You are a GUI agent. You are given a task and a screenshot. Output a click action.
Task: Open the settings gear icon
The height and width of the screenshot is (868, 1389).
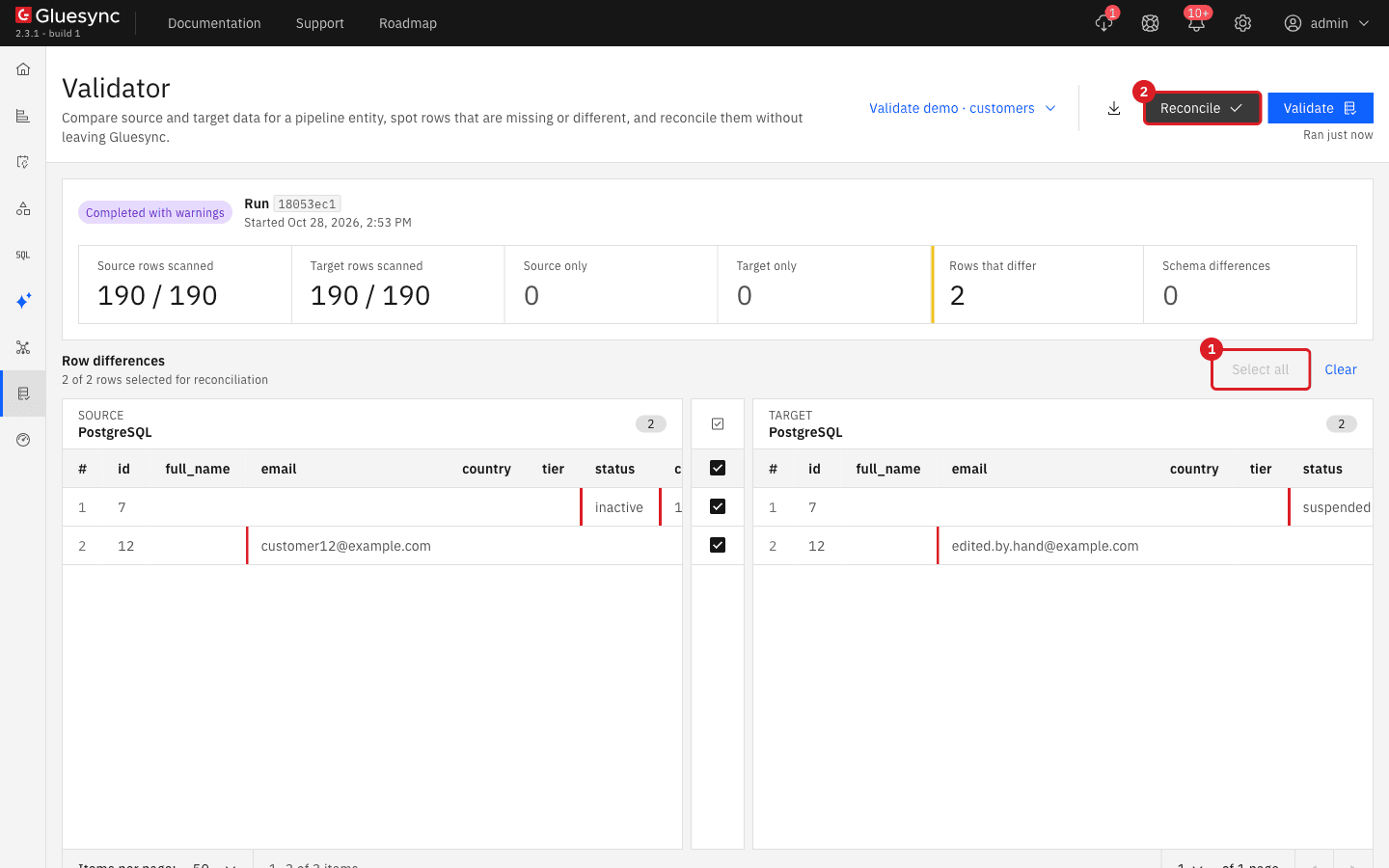point(1242,23)
